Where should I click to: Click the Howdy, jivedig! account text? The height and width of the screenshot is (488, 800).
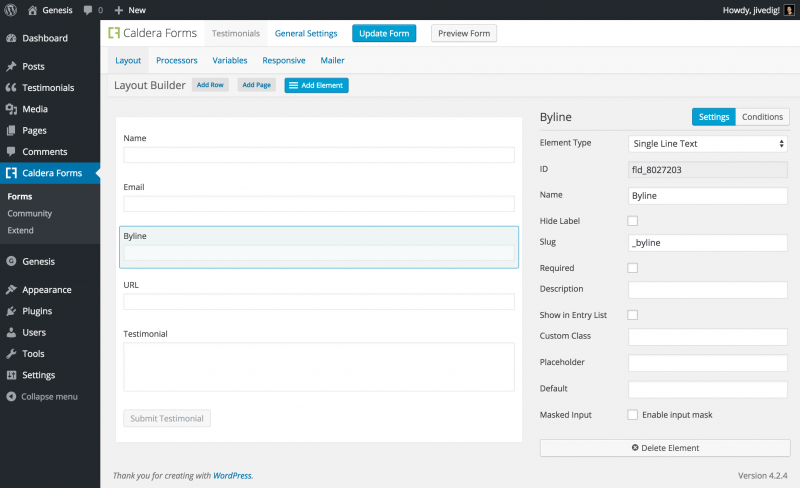[x=751, y=10]
